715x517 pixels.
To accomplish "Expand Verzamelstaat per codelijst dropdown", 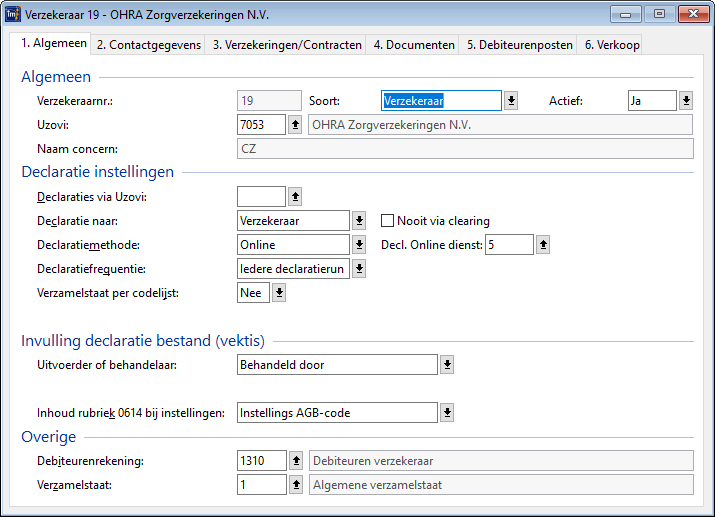I will point(279,293).
